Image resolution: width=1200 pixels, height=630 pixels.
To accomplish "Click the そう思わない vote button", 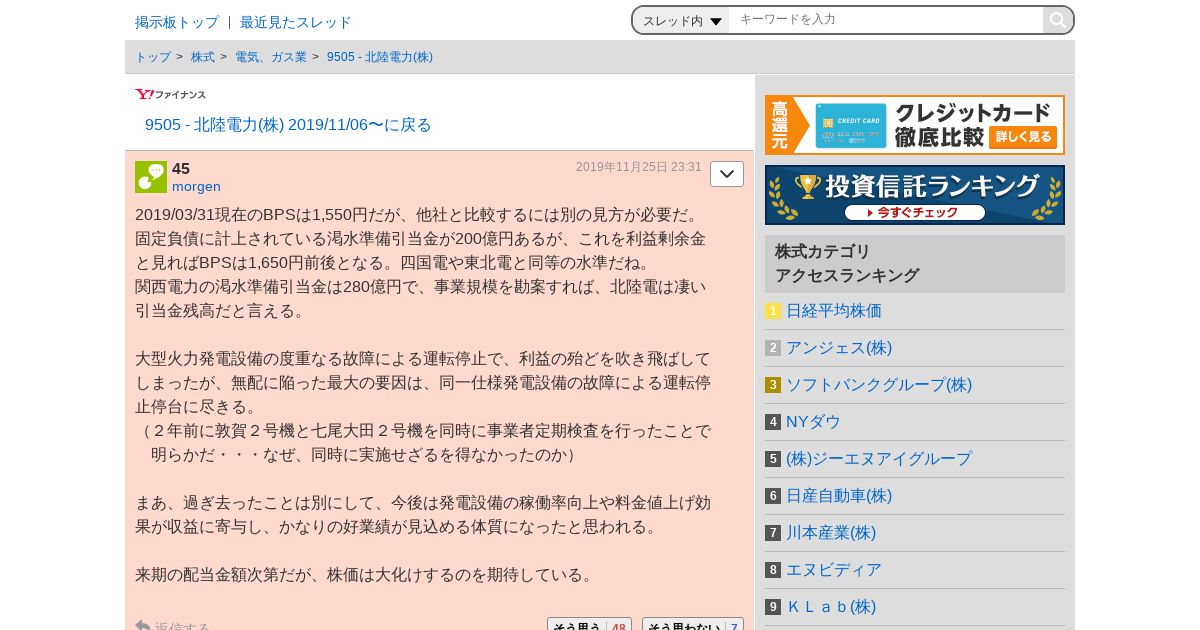I will (693, 626).
